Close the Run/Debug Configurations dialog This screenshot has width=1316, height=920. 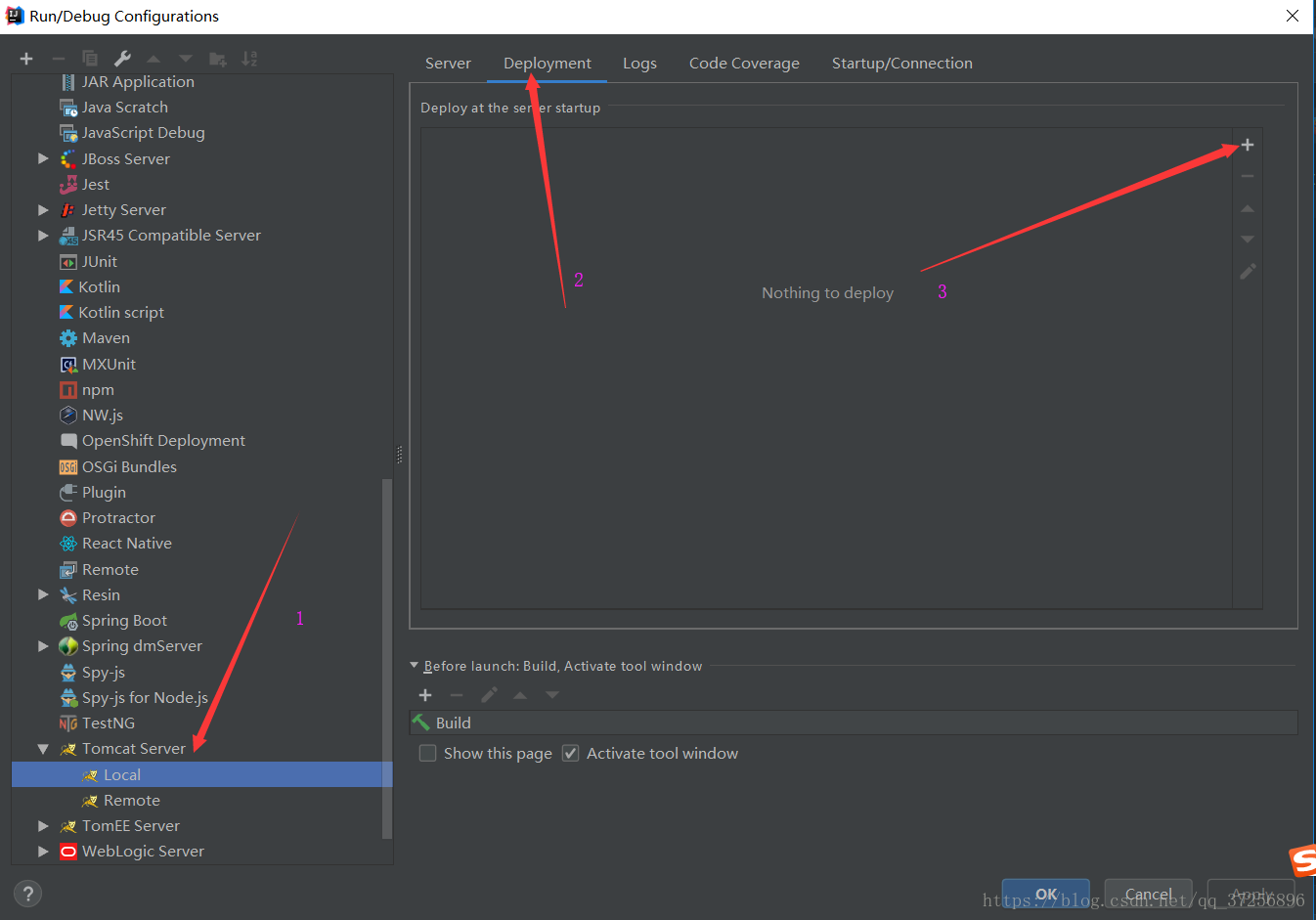tap(1292, 16)
